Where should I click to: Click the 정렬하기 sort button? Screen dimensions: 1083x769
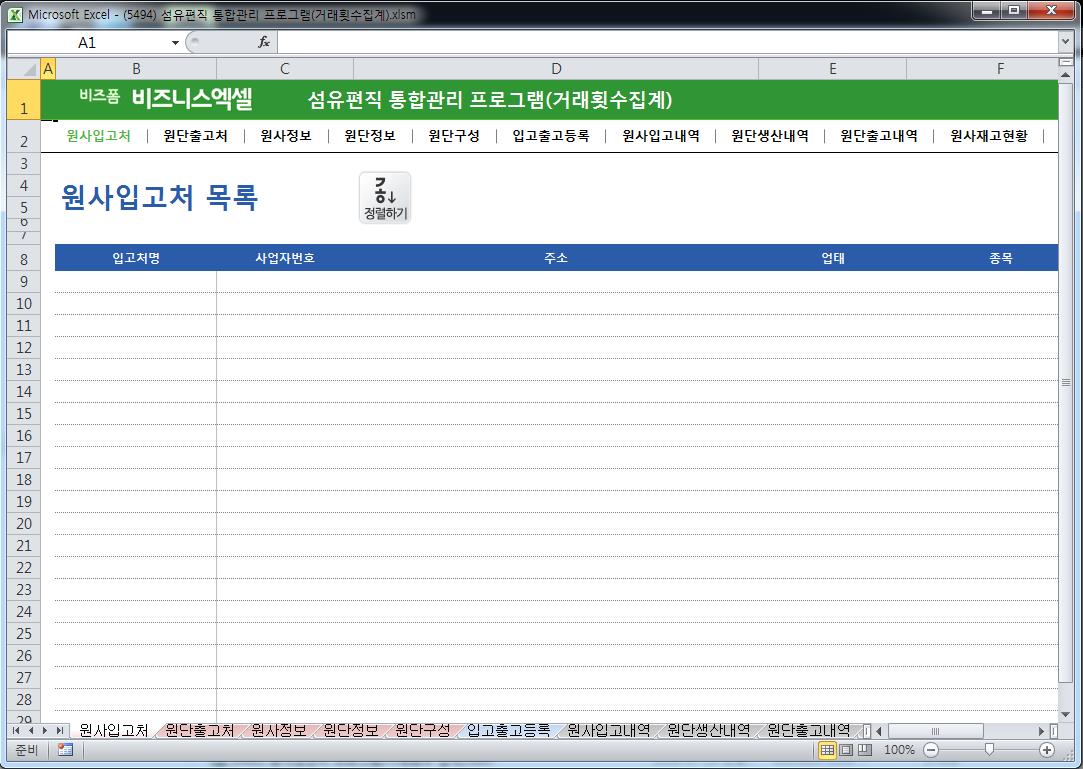[x=385, y=198]
